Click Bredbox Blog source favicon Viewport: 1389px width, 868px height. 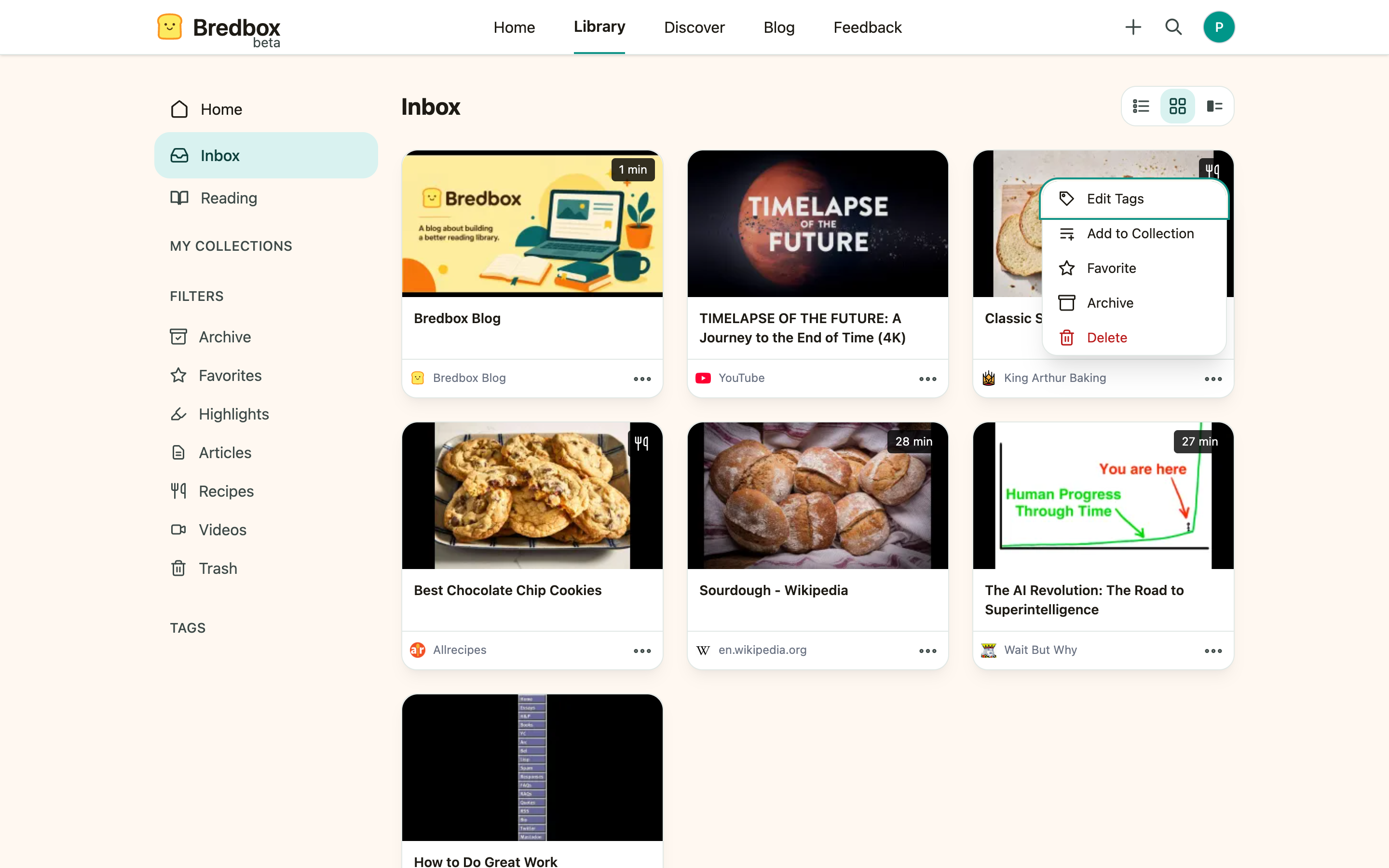point(418,379)
